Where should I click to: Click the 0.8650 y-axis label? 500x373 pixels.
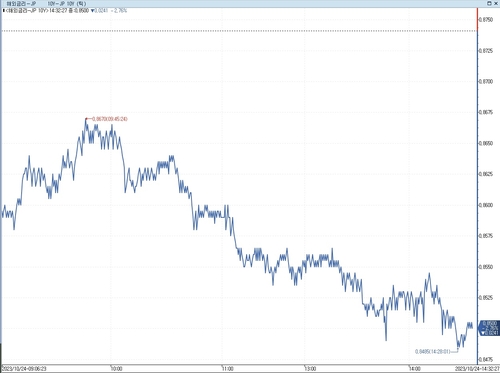pyautogui.click(x=486, y=143)
